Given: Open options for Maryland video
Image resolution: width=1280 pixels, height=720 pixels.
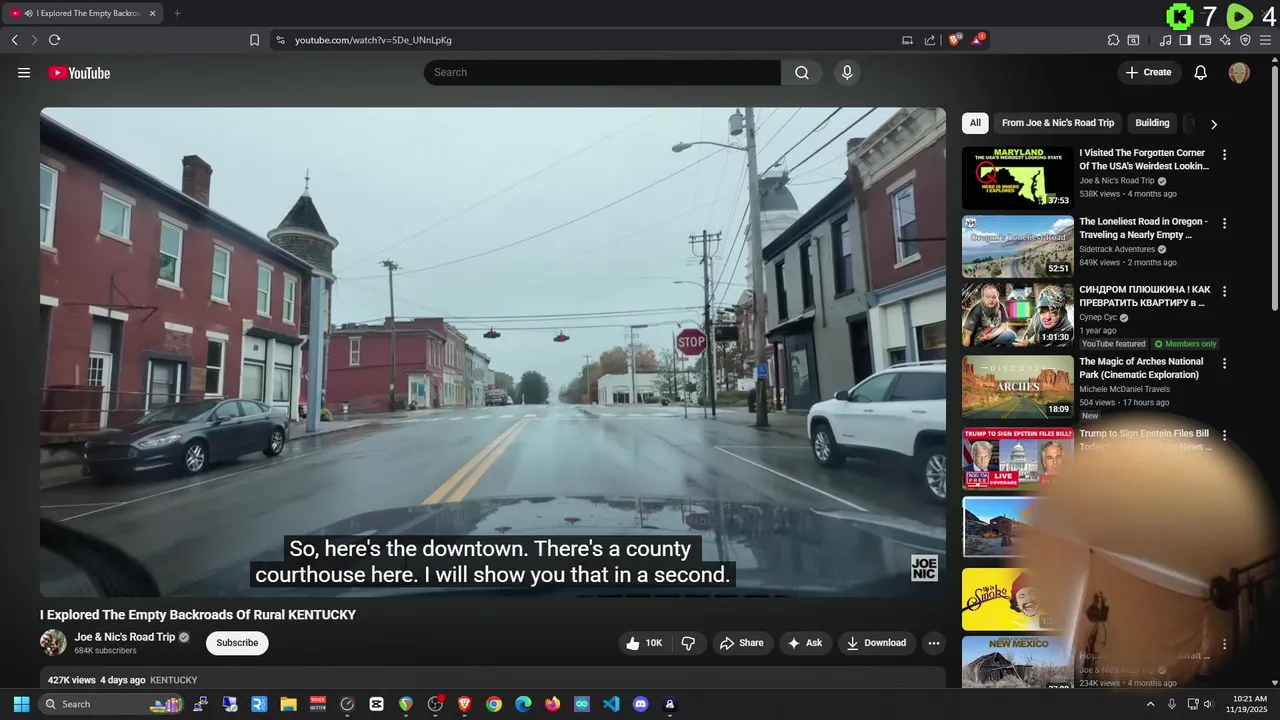Looking at the screenshot, I should (x=1224, y=155).
